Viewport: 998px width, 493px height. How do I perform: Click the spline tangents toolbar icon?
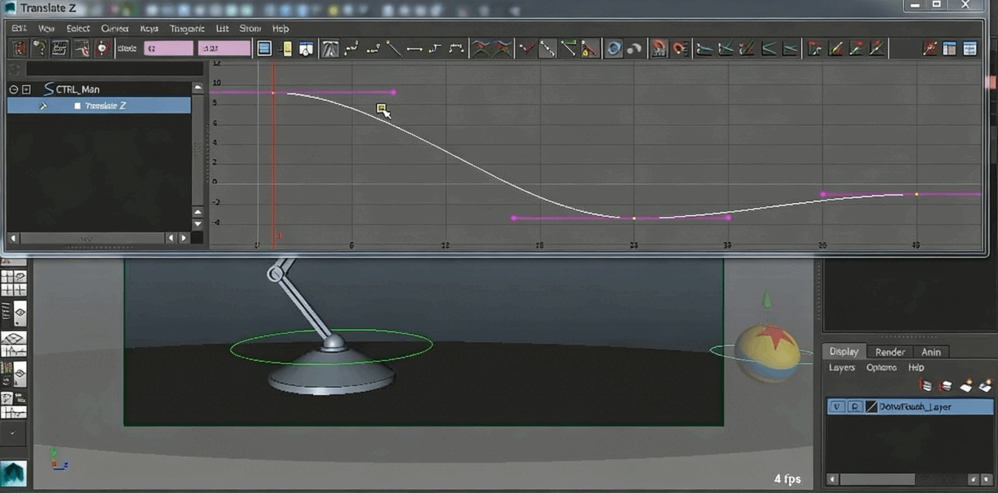coord(352,48)
